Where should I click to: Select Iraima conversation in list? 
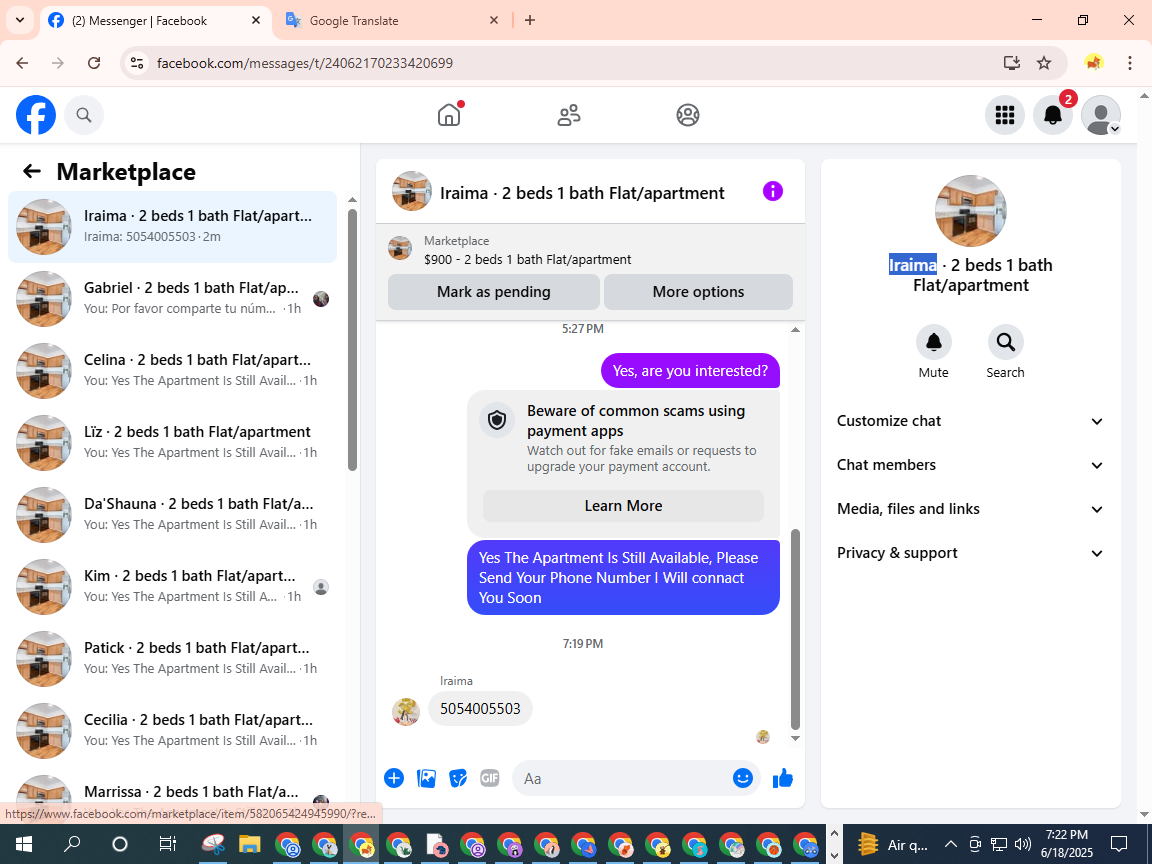tap(173, 226)
